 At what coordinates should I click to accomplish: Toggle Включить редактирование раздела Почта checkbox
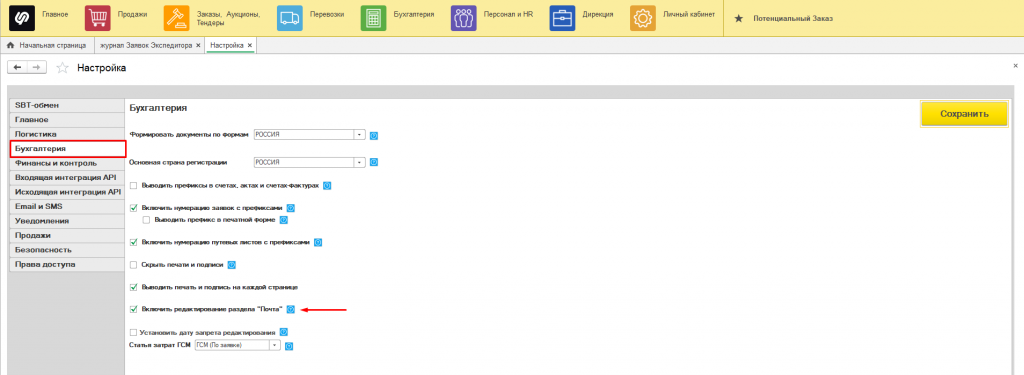pos(134,309)
